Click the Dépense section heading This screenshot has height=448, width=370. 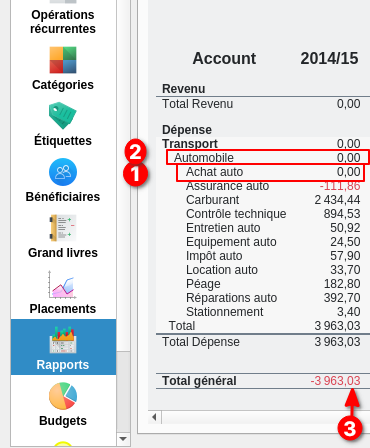coord(187,130)
